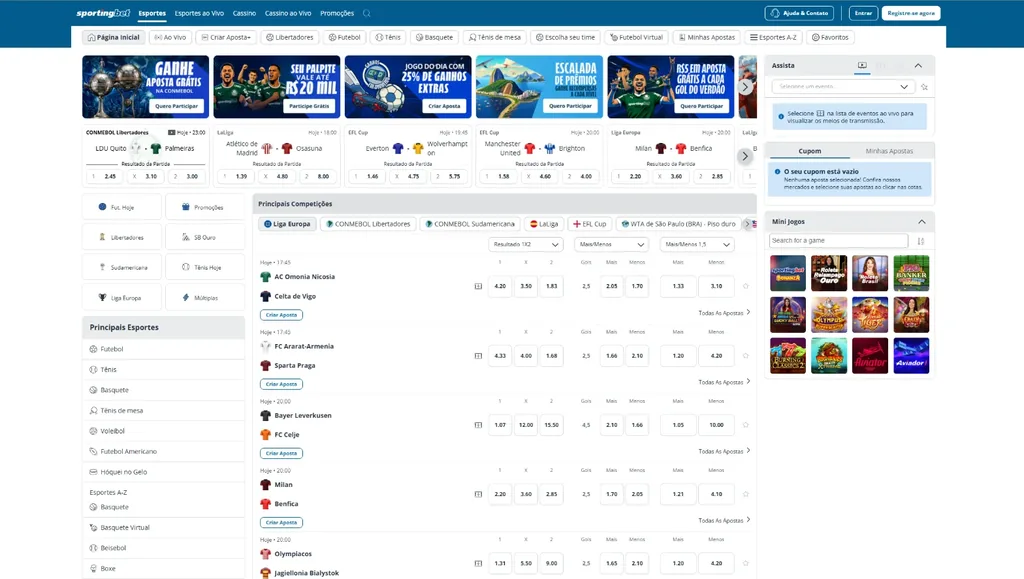Image resolution: width=1024 pixels, height=579 pixels.
Task: Show next featured matches arrow
Action: point(745,156)
